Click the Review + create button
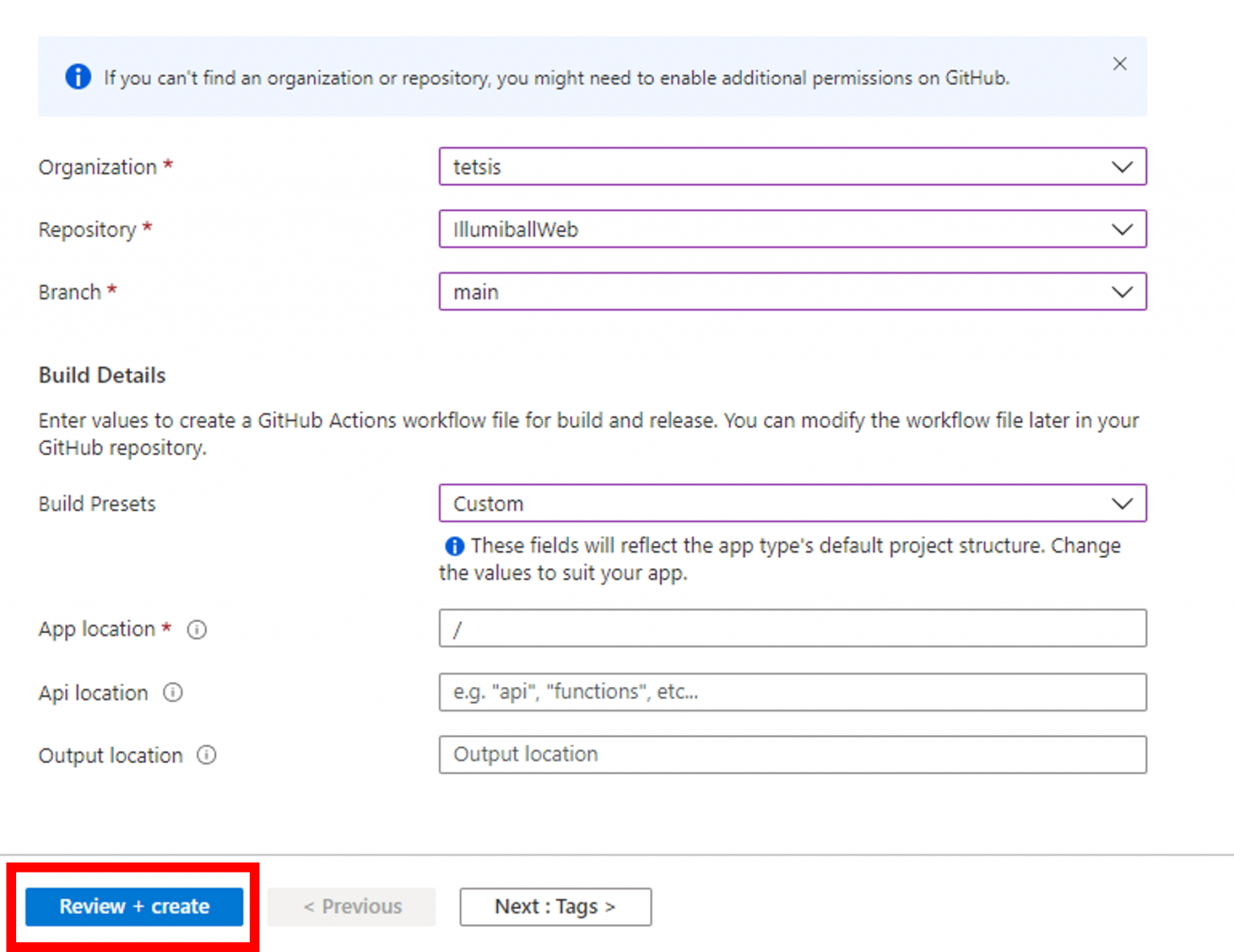Viewport: 1234px width, 952px height. (x=133, y=906)
